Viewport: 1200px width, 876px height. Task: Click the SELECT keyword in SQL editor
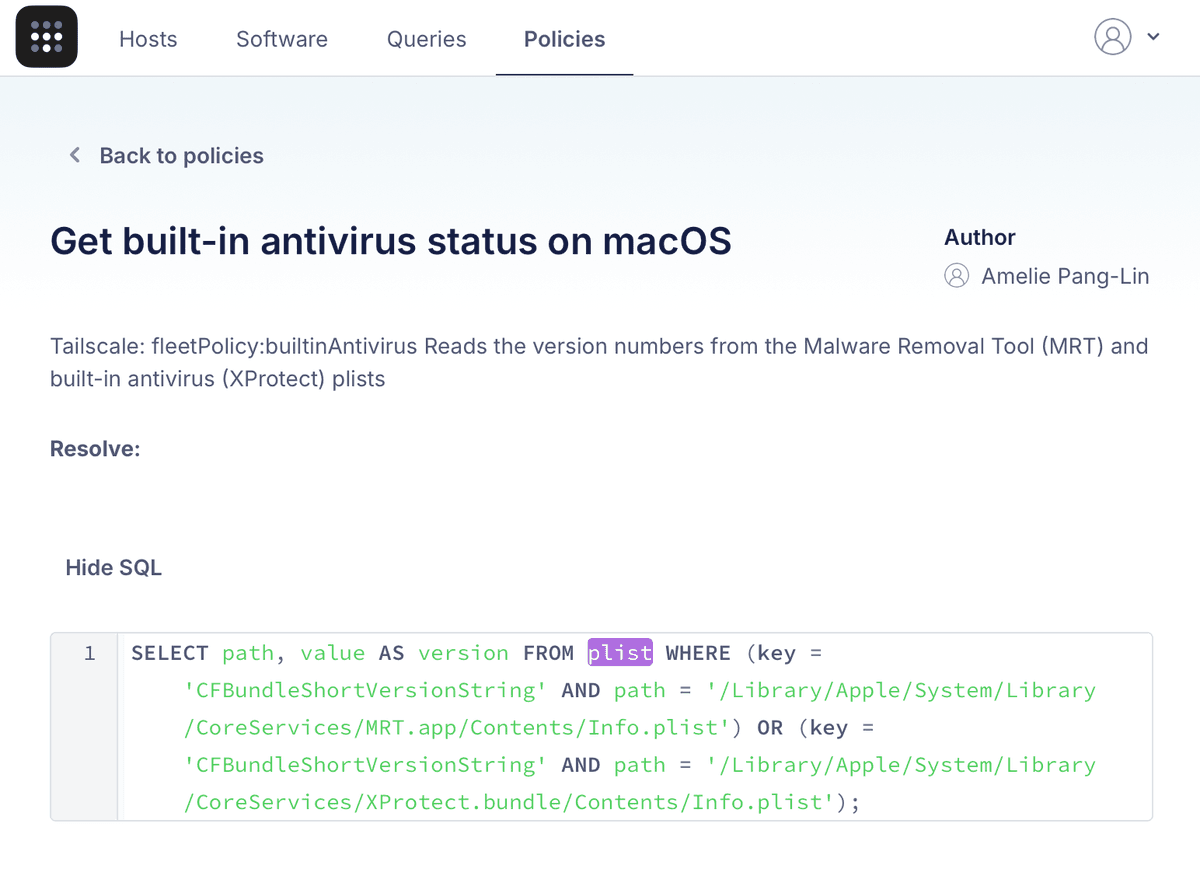pyautogui.click(x=170, y=653)
